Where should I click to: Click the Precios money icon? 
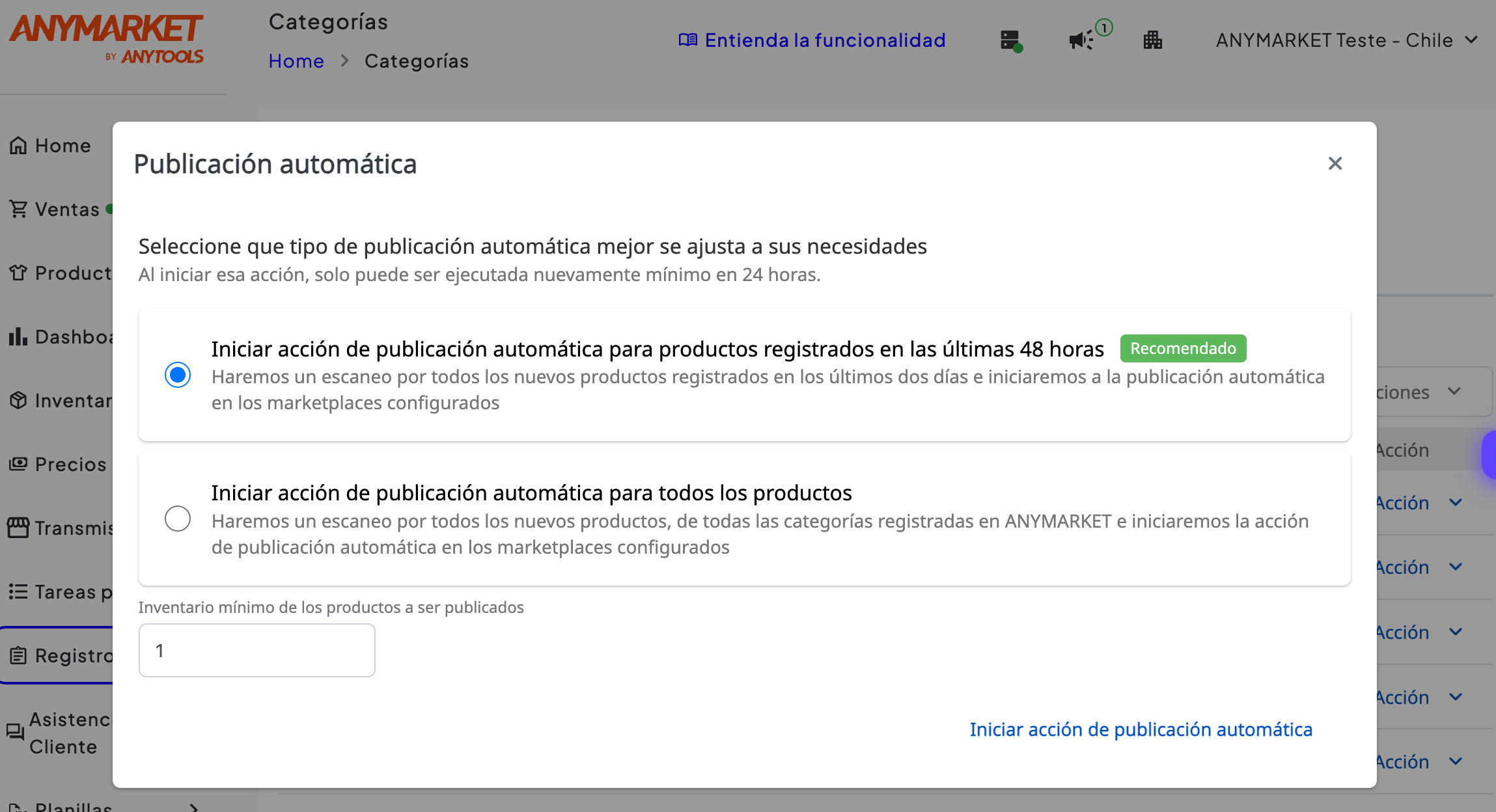click(x=18, y=465)
